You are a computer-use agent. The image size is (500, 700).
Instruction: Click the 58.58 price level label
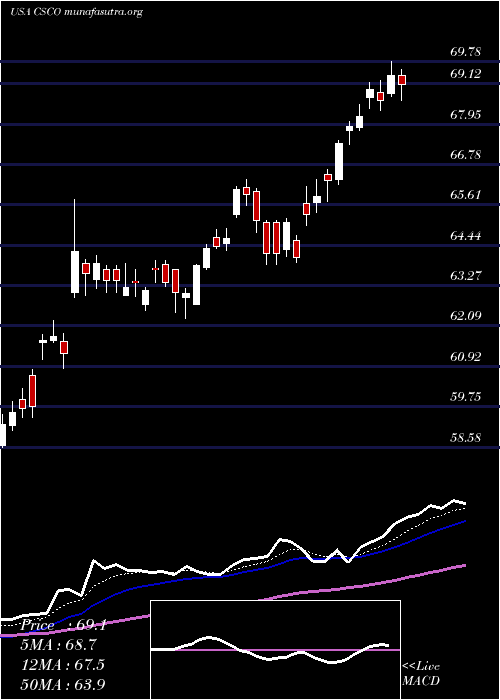click(466, 438)
